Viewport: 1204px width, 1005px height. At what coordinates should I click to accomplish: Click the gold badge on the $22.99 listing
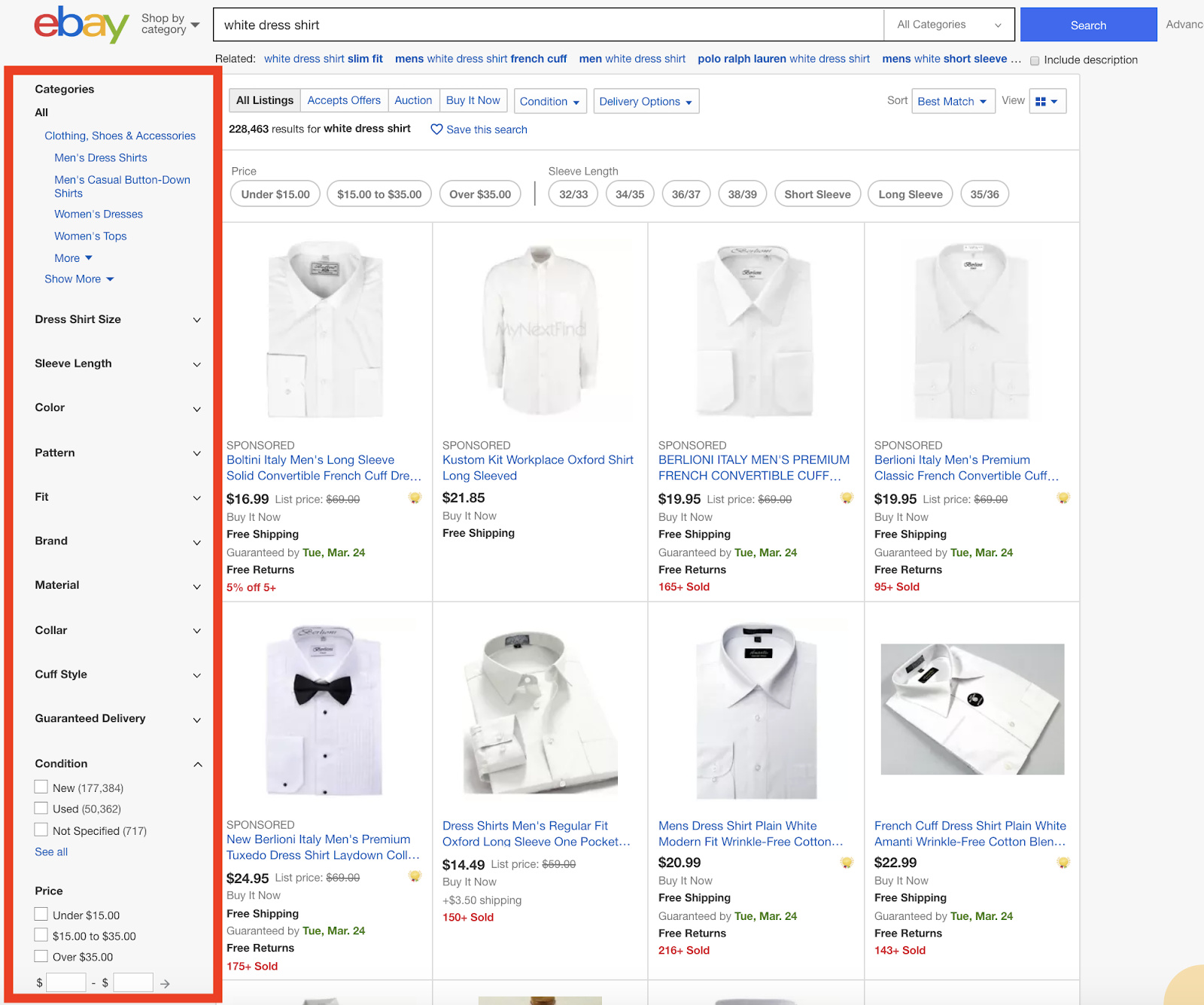click(1063, 863)
